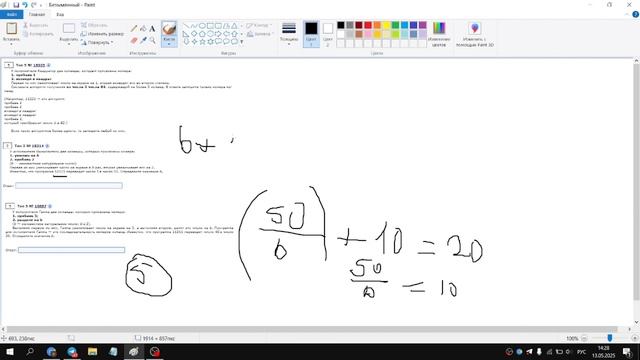Viewport: 640px width, 360px height.
Task: Select the Right arrow shape
Action: tap(218, 34)
